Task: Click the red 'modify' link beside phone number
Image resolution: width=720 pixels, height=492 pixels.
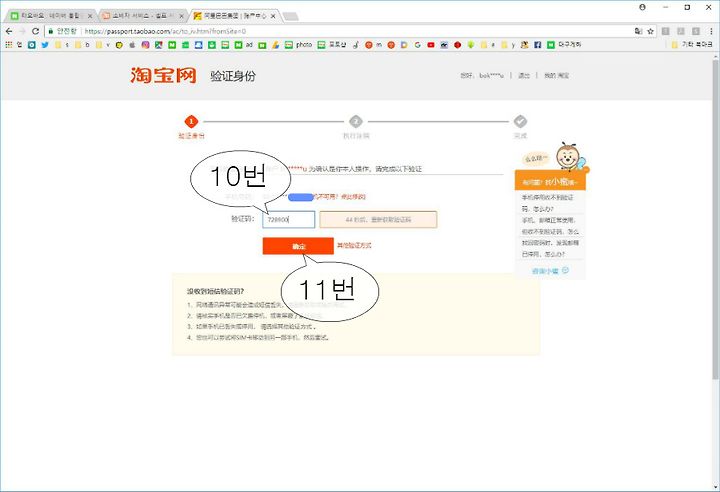Action: click(354, 197)
